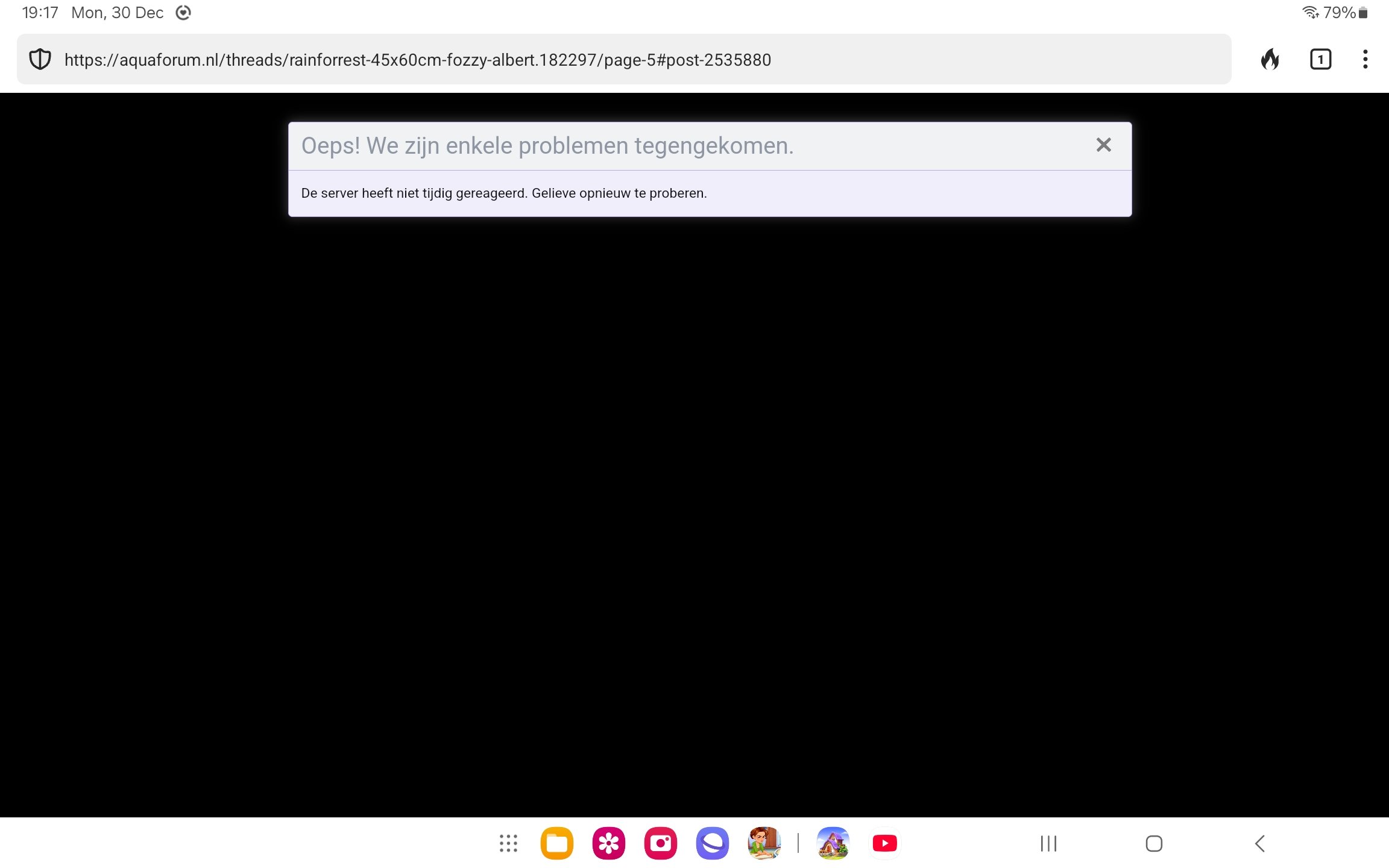Tap the 'De server heeft niet tijdig gereageerd' message
Screen dimensions: 1389x868
click(503, 193)
